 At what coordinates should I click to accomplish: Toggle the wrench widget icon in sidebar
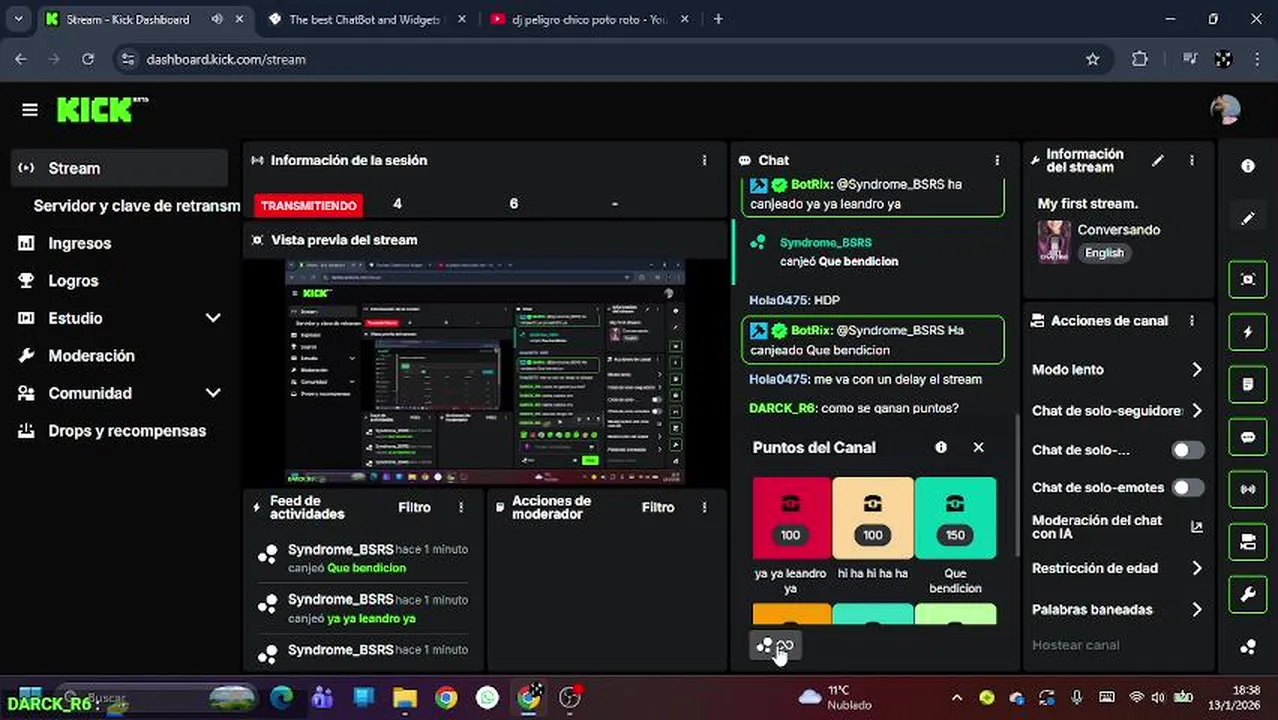coord(1248,595)
